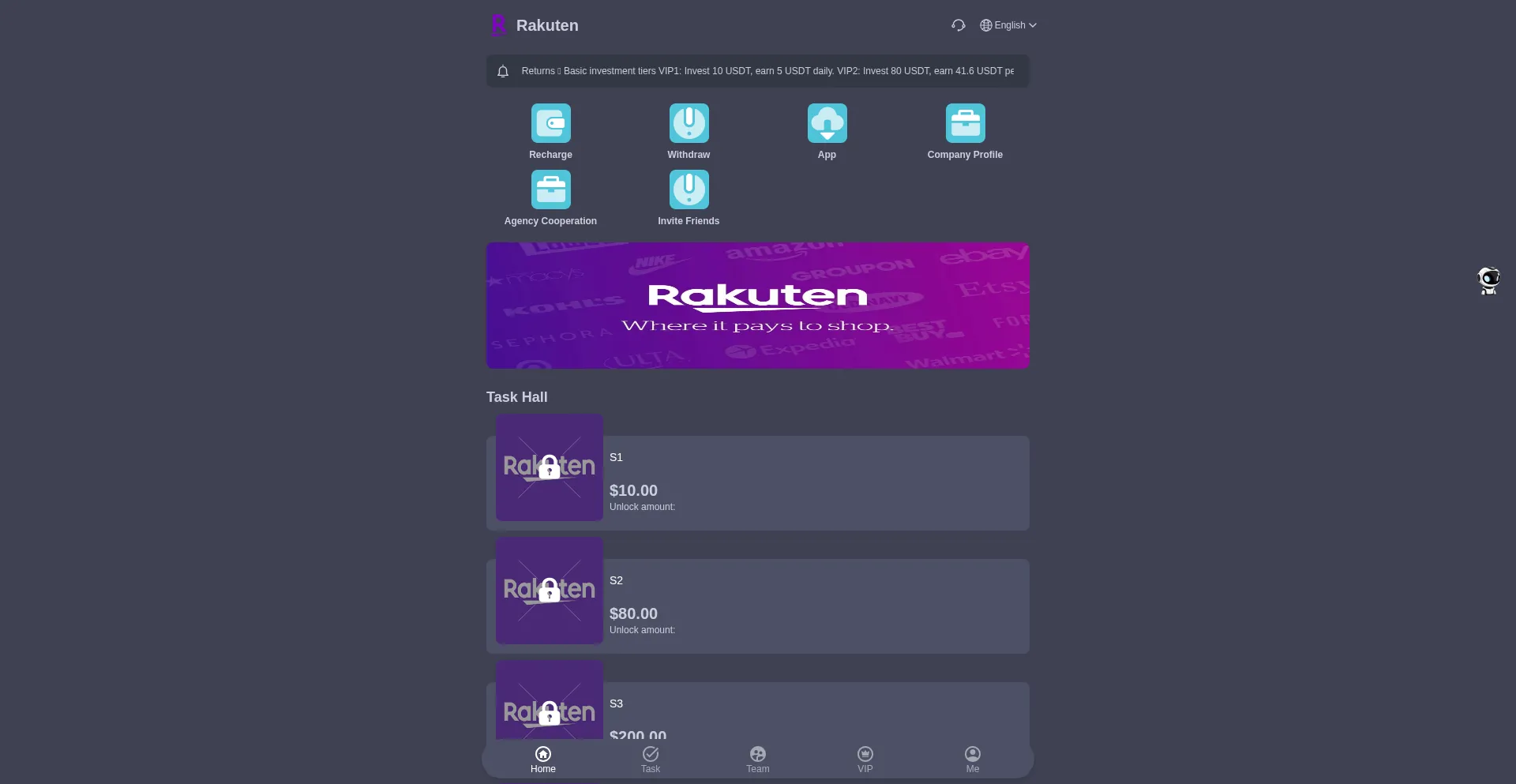Open the locked S2 $80.00 task

tap(758, 606)
